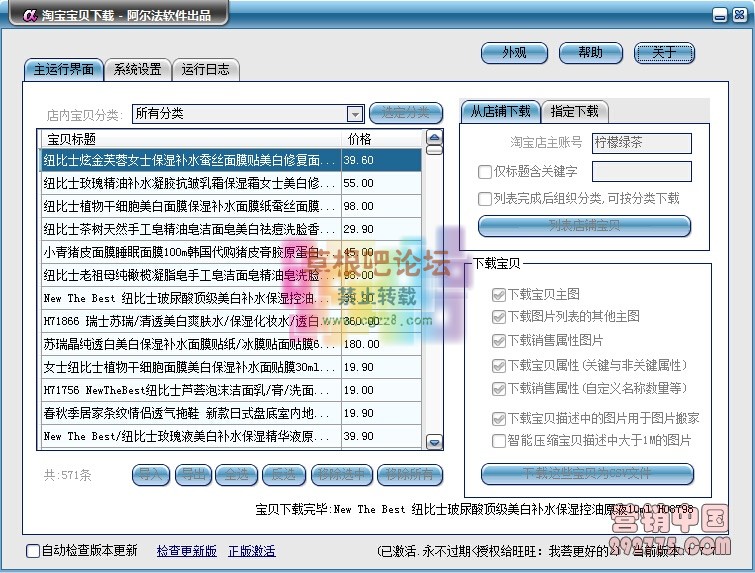This screenshot has width=755, height=573.
Task: Toggle the 自动检查版本更新 checkbox
Action: [33, 551]
